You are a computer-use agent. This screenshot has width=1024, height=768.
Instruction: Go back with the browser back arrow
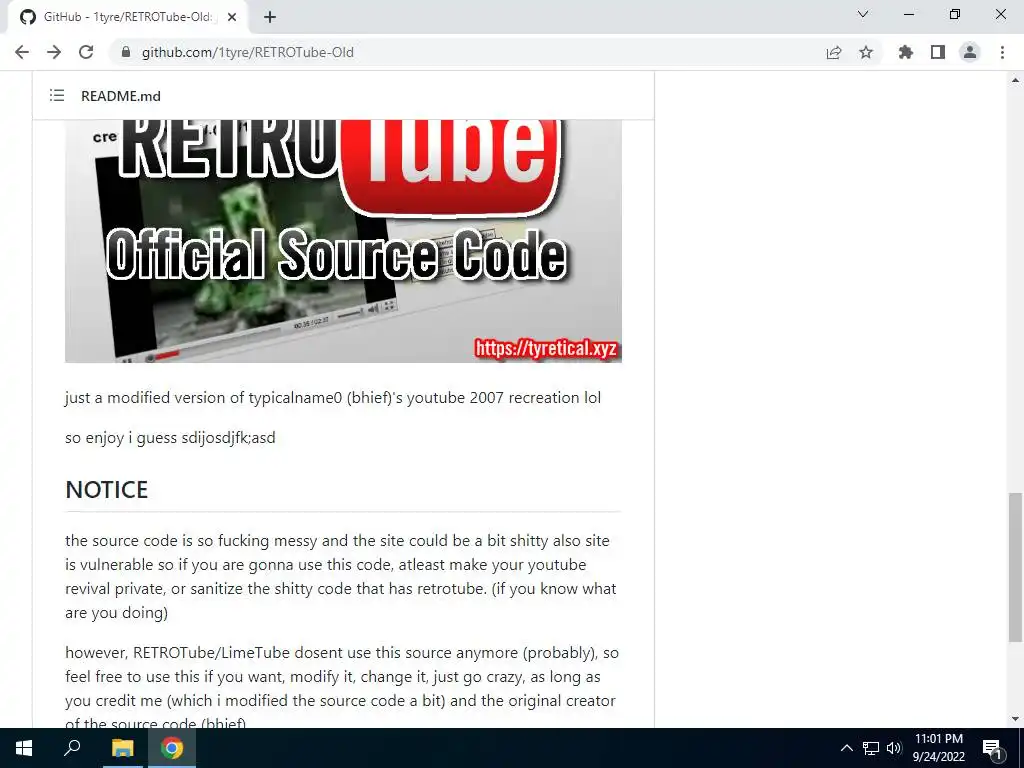(x=22, y=52)
